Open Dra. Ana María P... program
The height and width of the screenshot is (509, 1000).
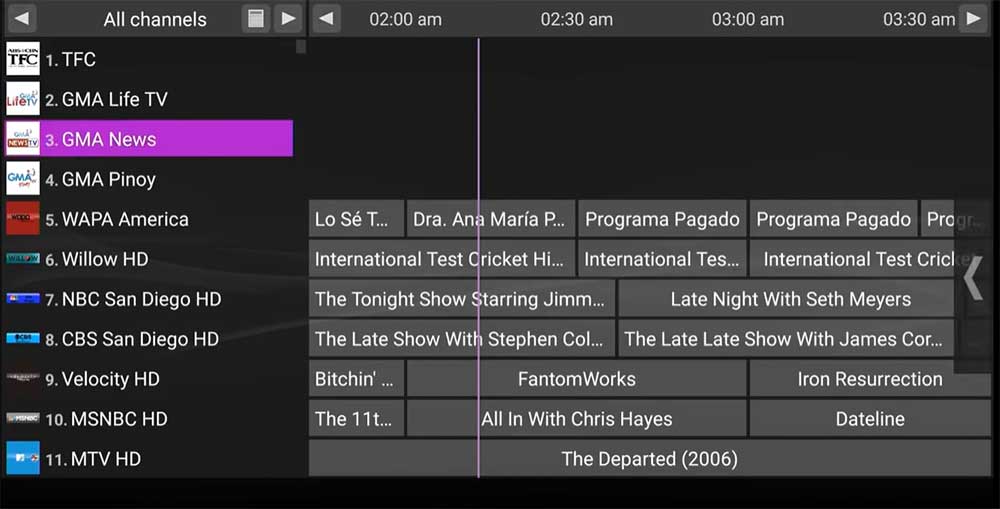[491, 219]
